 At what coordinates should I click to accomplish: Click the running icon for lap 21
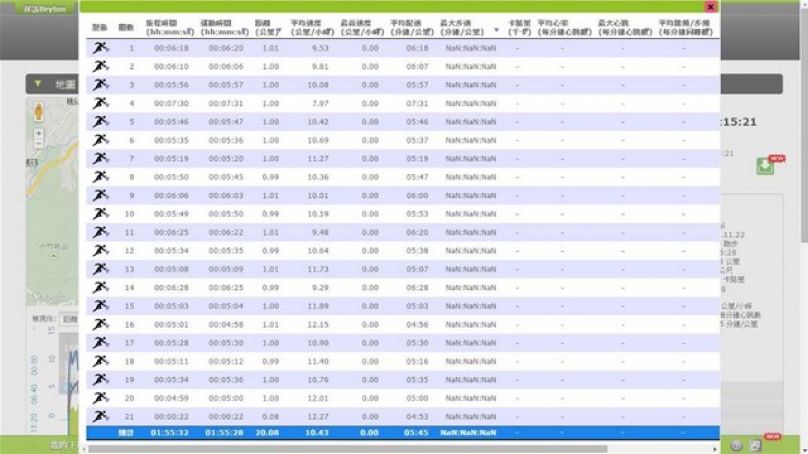100,415
